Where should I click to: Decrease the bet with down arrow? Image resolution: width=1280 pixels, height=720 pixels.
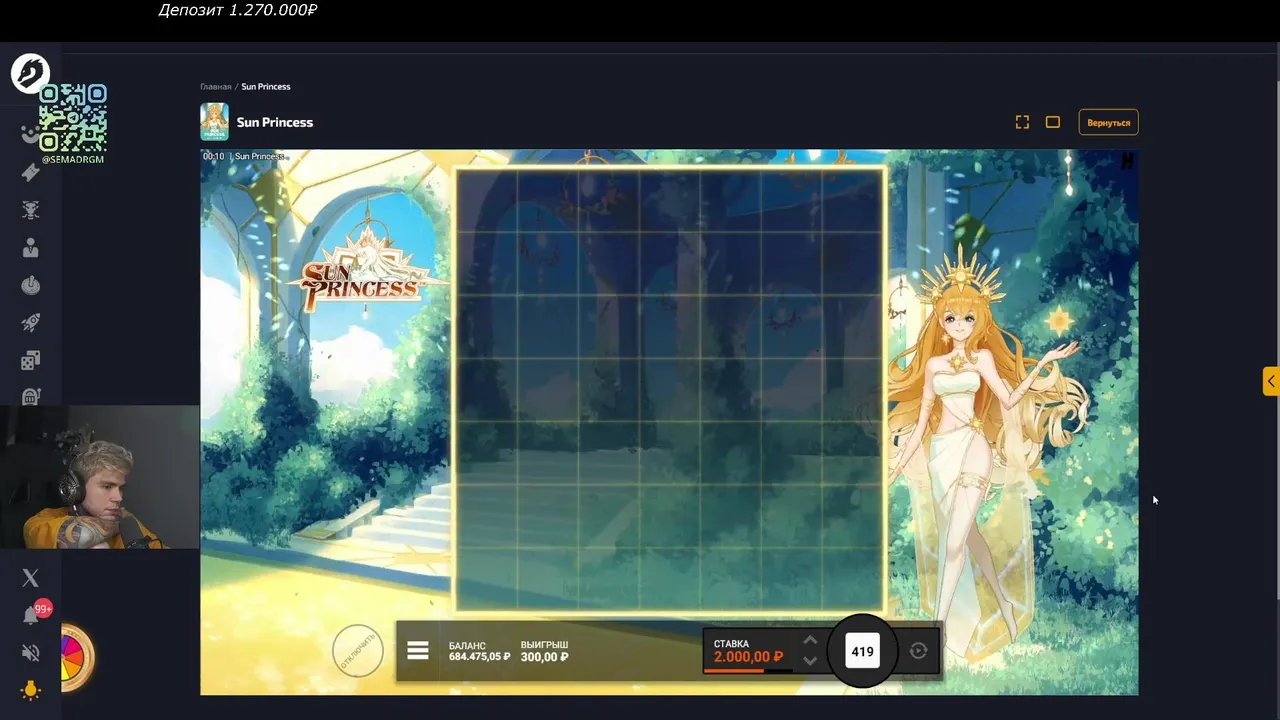(810, 661)
